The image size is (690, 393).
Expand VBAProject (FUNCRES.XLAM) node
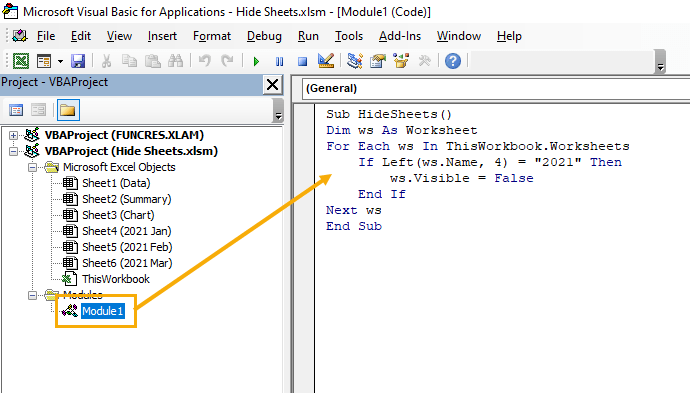click(14, 135)
